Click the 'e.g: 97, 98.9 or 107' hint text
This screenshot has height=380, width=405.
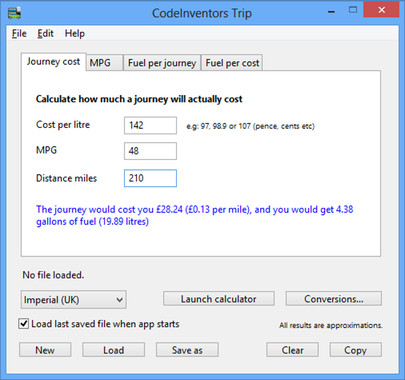[x=250, y=126]
